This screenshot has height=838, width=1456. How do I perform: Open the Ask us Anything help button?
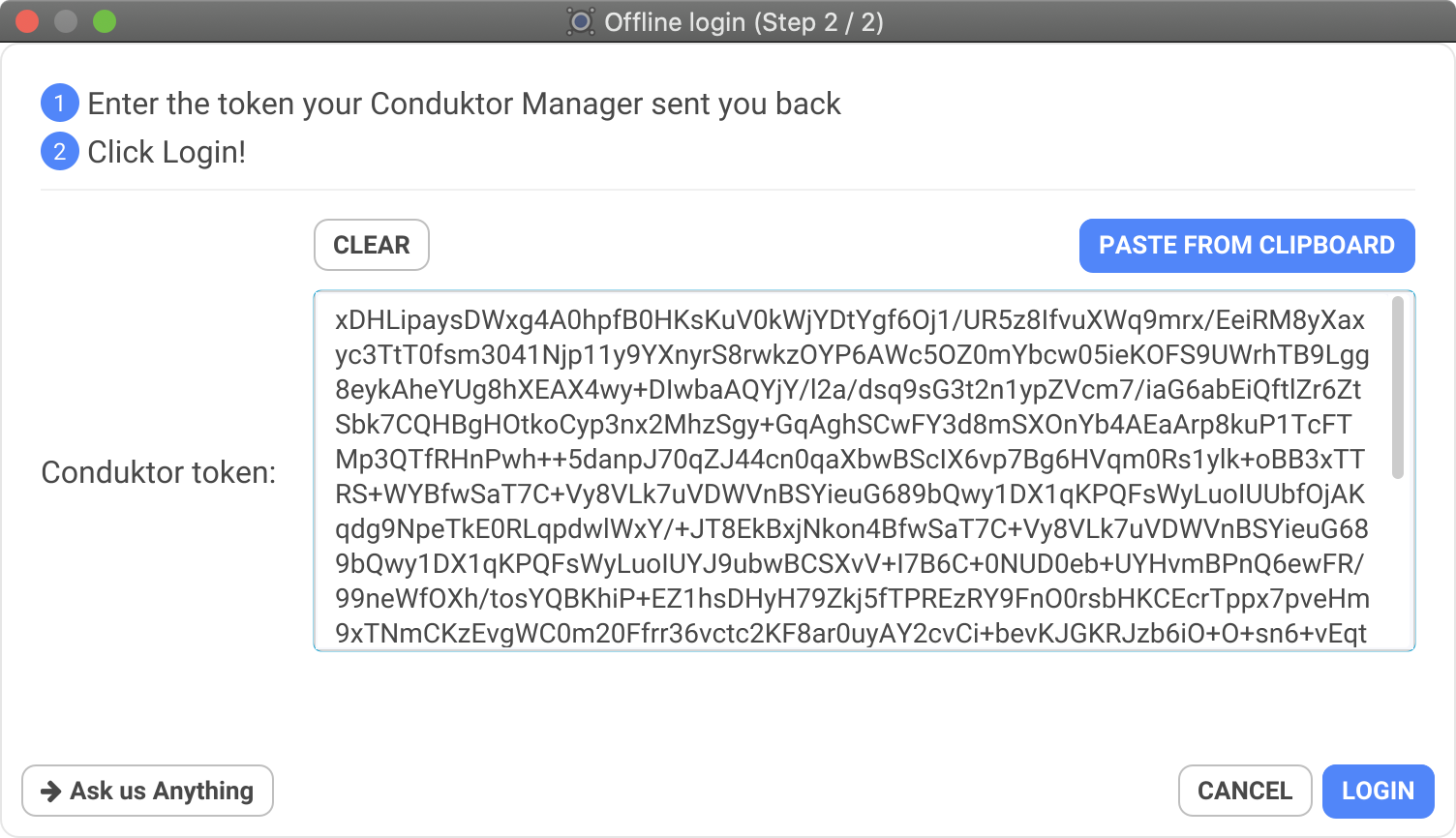[147, 791]
